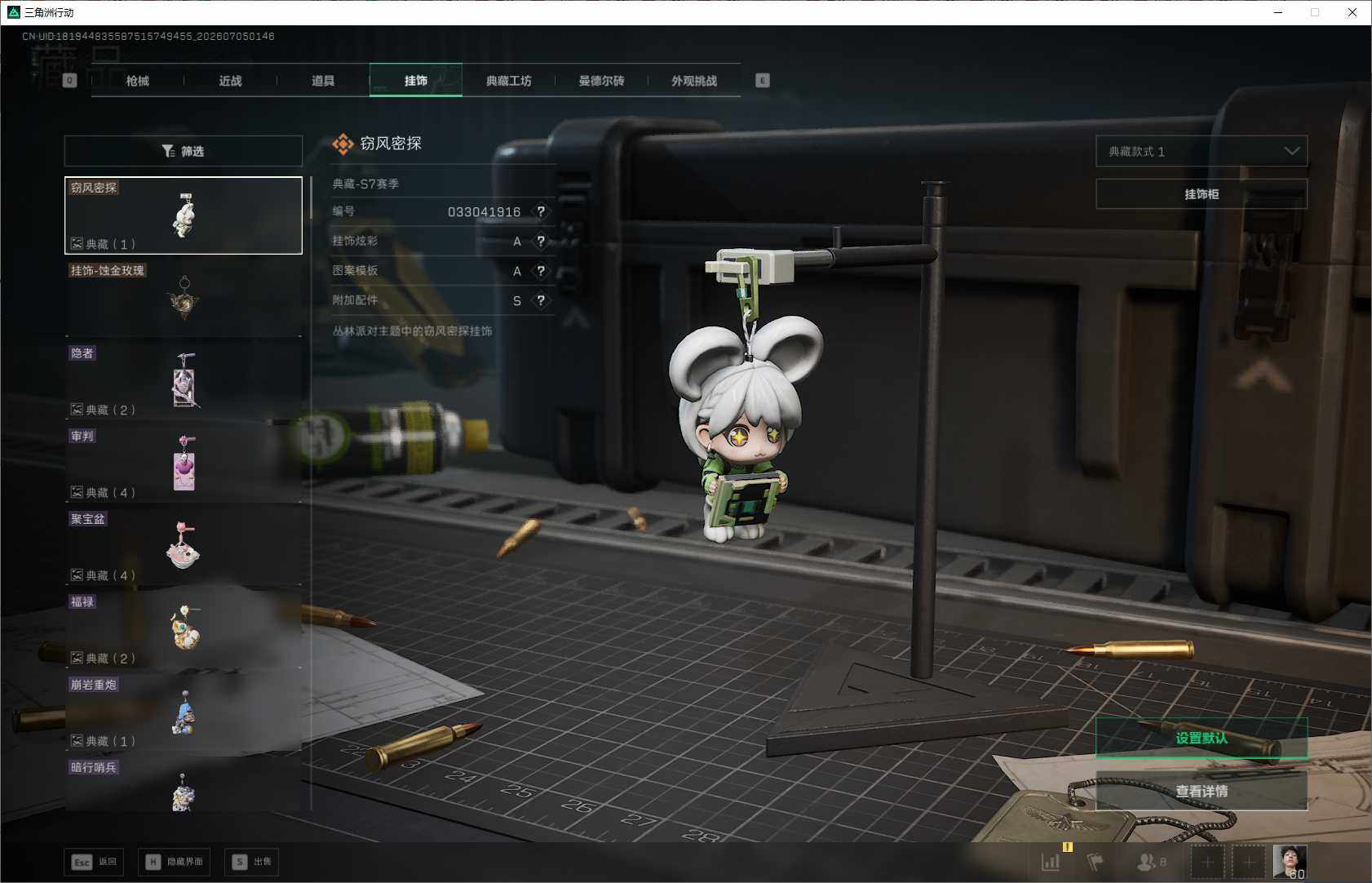Switch to the 典藏工坊 tab
The image size is (1372, 883).
pyautogui.click(x=509, y=81)
